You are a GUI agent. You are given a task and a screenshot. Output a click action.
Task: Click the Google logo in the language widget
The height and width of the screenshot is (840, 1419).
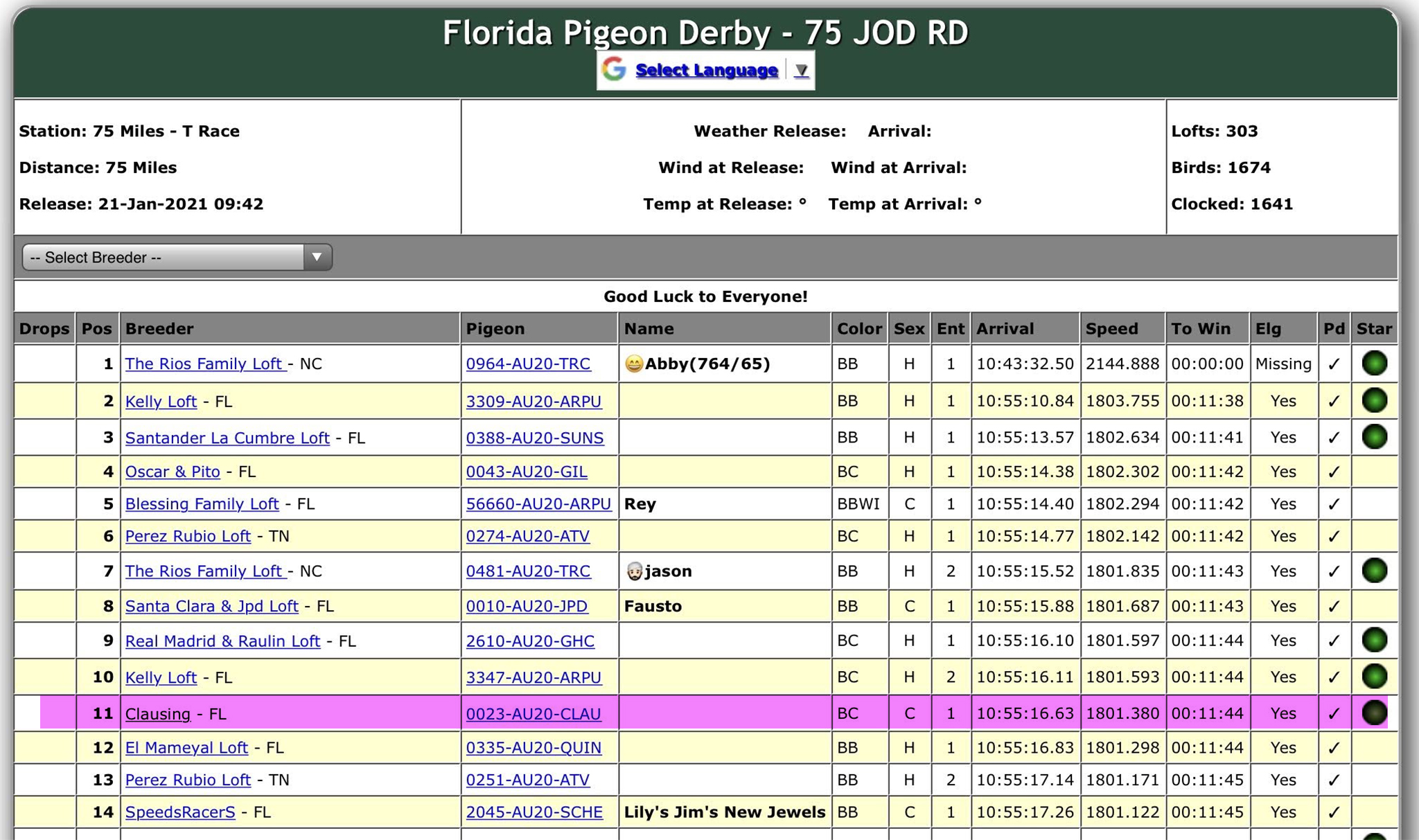pyautogui.click(x=614, y=69)
